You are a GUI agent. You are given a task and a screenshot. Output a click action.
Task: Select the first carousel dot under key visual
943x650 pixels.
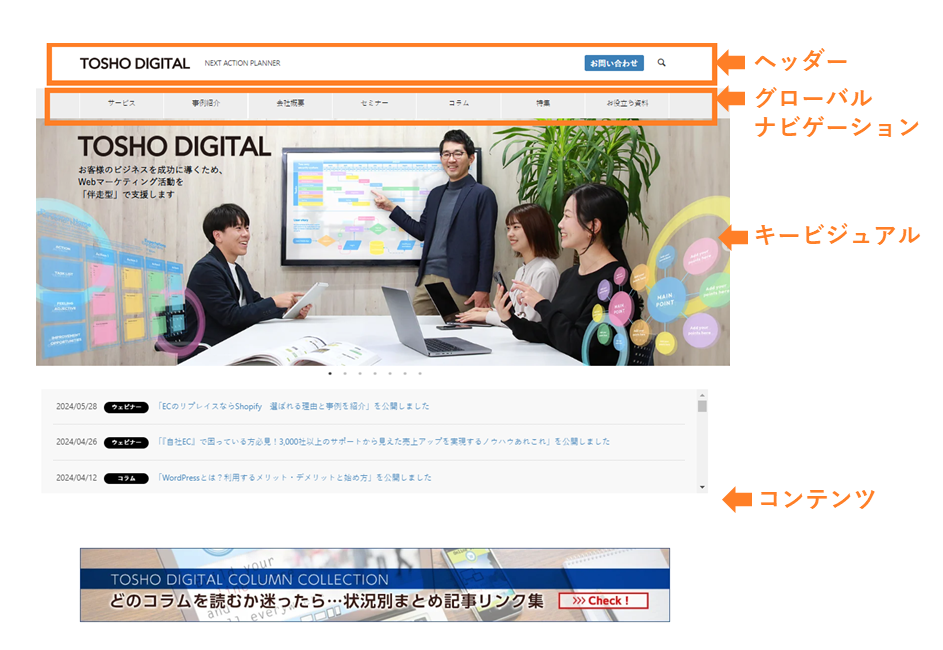(332, 371)
